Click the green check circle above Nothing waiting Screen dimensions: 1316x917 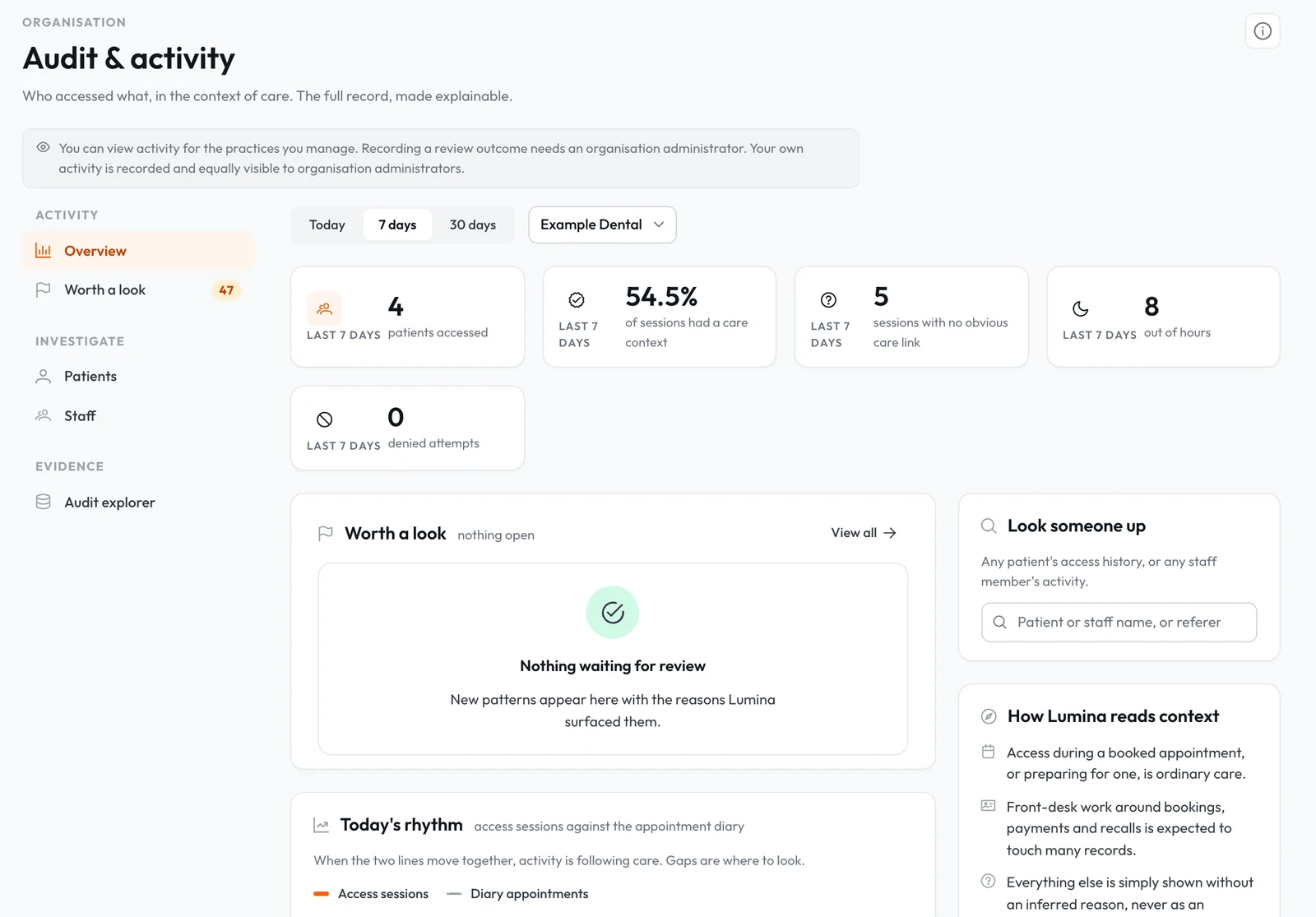coord(613,612)
